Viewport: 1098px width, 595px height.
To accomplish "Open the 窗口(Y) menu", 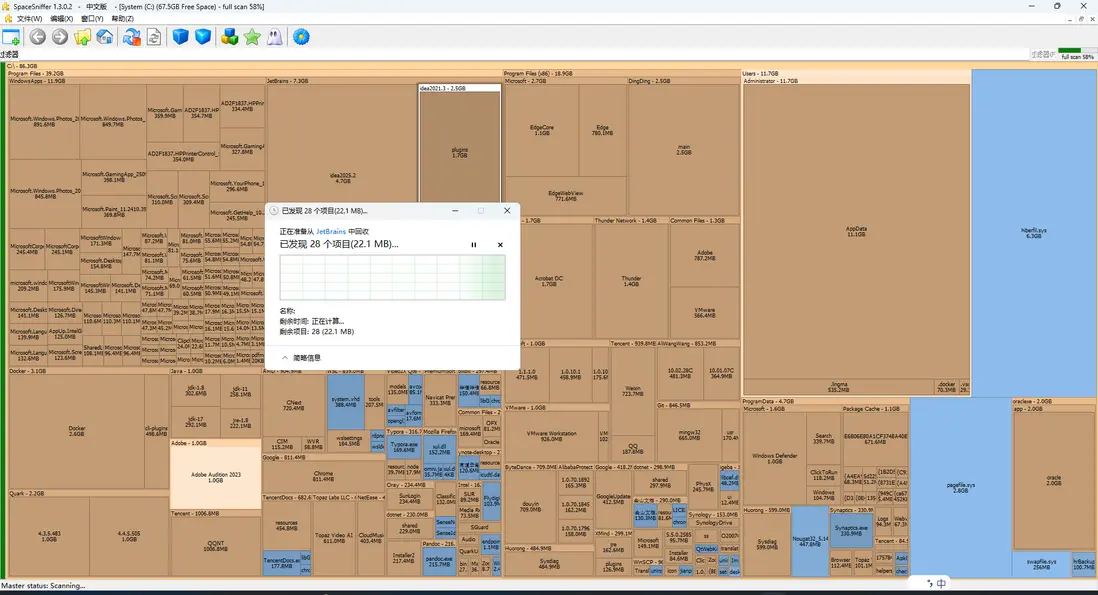I will click(x=92, y=19).
